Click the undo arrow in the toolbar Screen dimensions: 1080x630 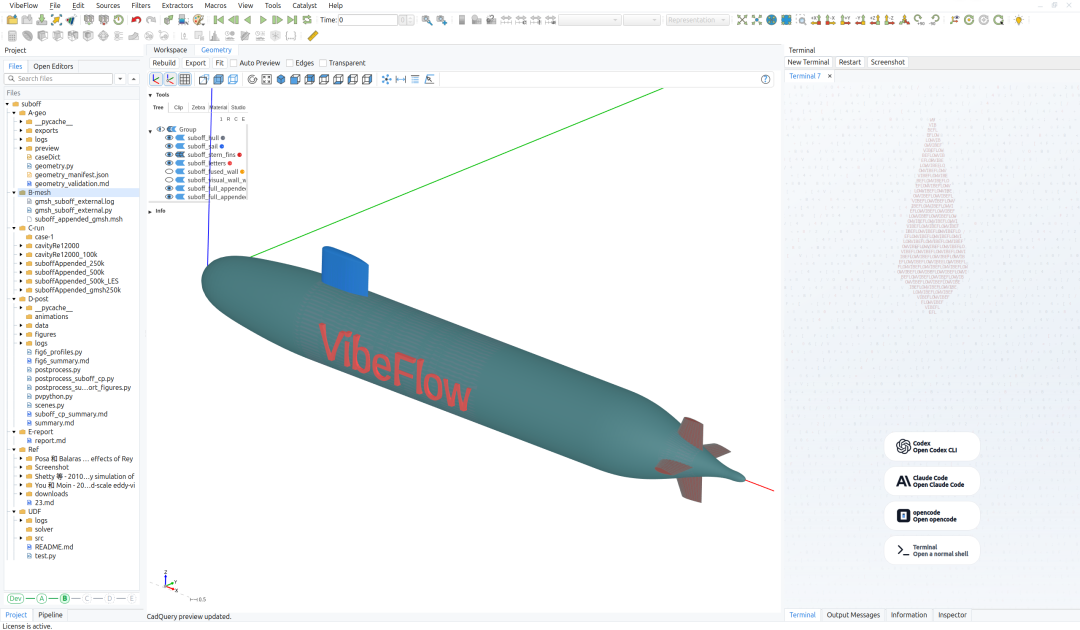click(136, 20)
